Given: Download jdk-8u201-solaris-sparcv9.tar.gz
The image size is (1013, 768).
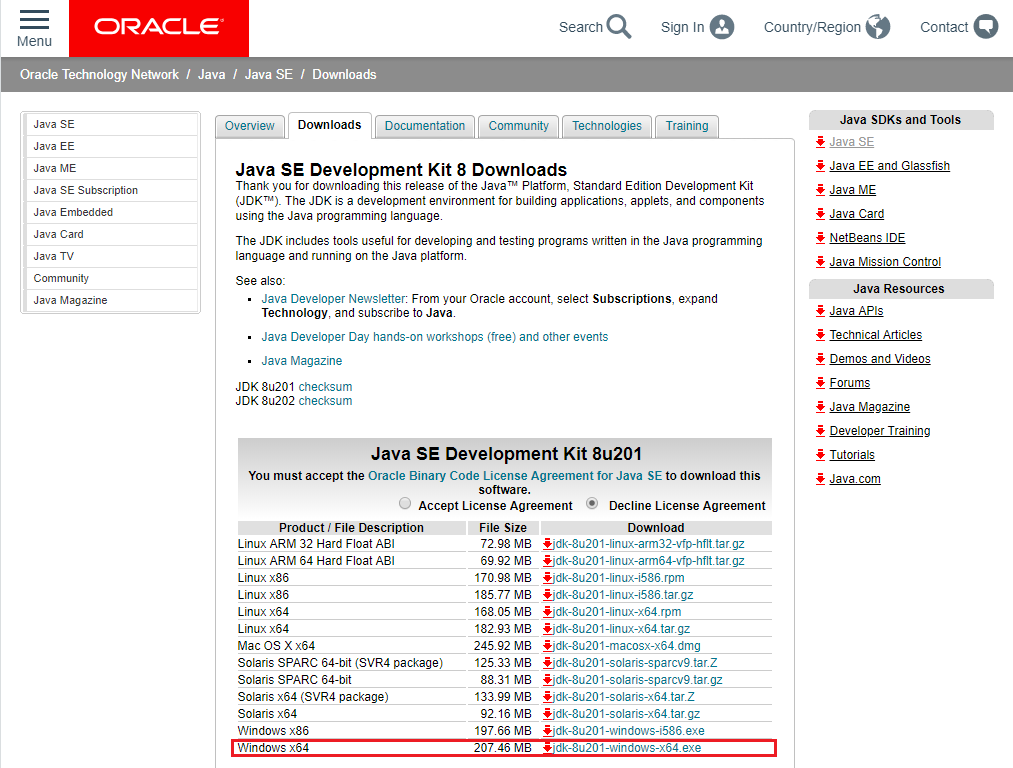Looking at the screenshot, I should pos(638,680).
